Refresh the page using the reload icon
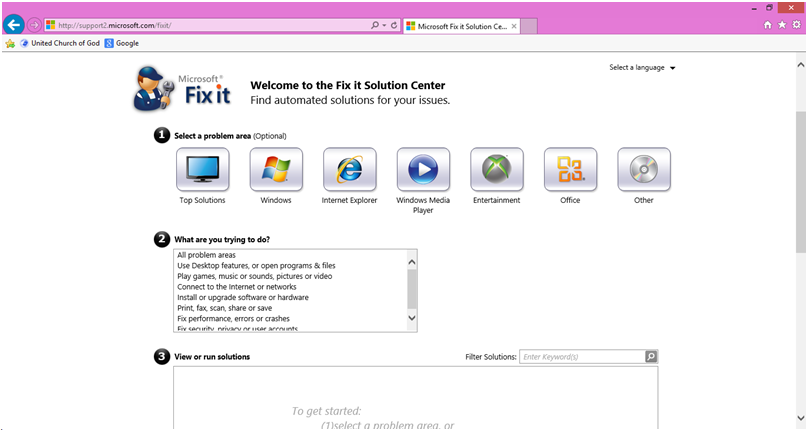Screen dimensions: 807x430 pos(394,25)
